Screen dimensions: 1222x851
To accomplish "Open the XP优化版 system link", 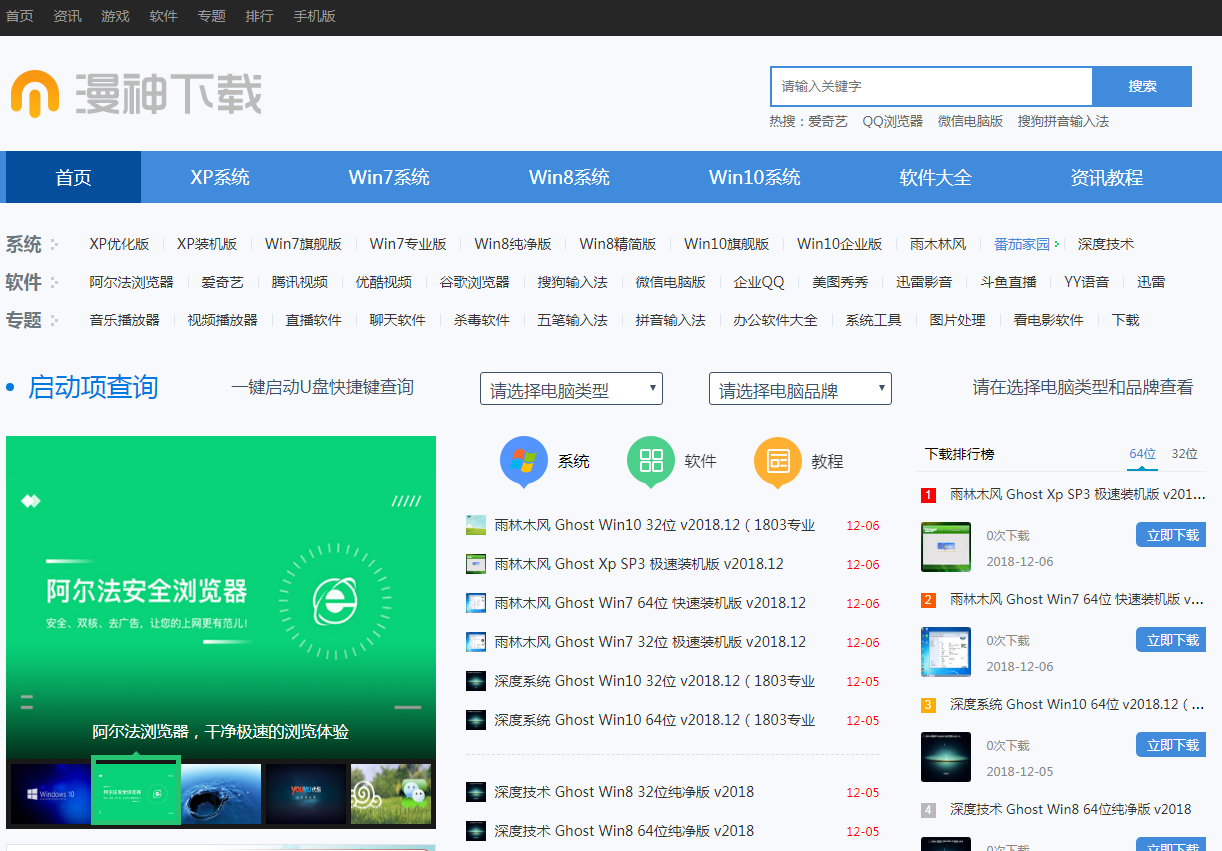I will coord(119,244).
